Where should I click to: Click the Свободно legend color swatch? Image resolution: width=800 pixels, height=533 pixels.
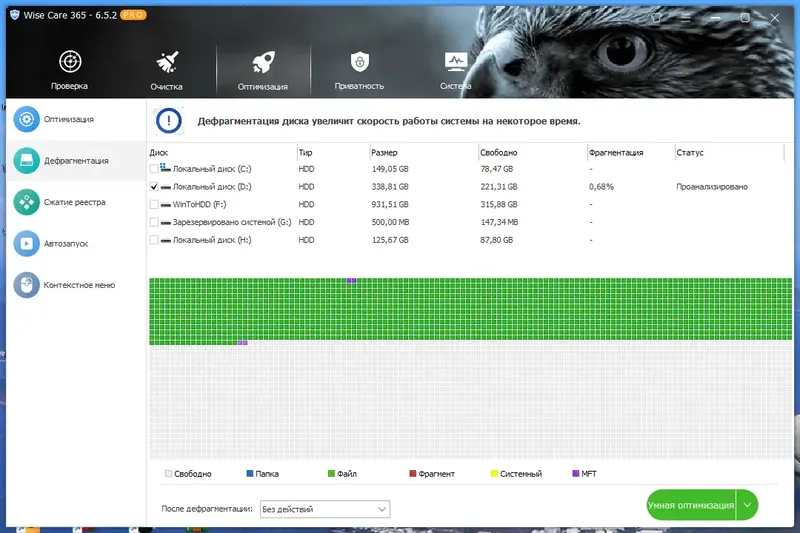click(x=168, y=474)
